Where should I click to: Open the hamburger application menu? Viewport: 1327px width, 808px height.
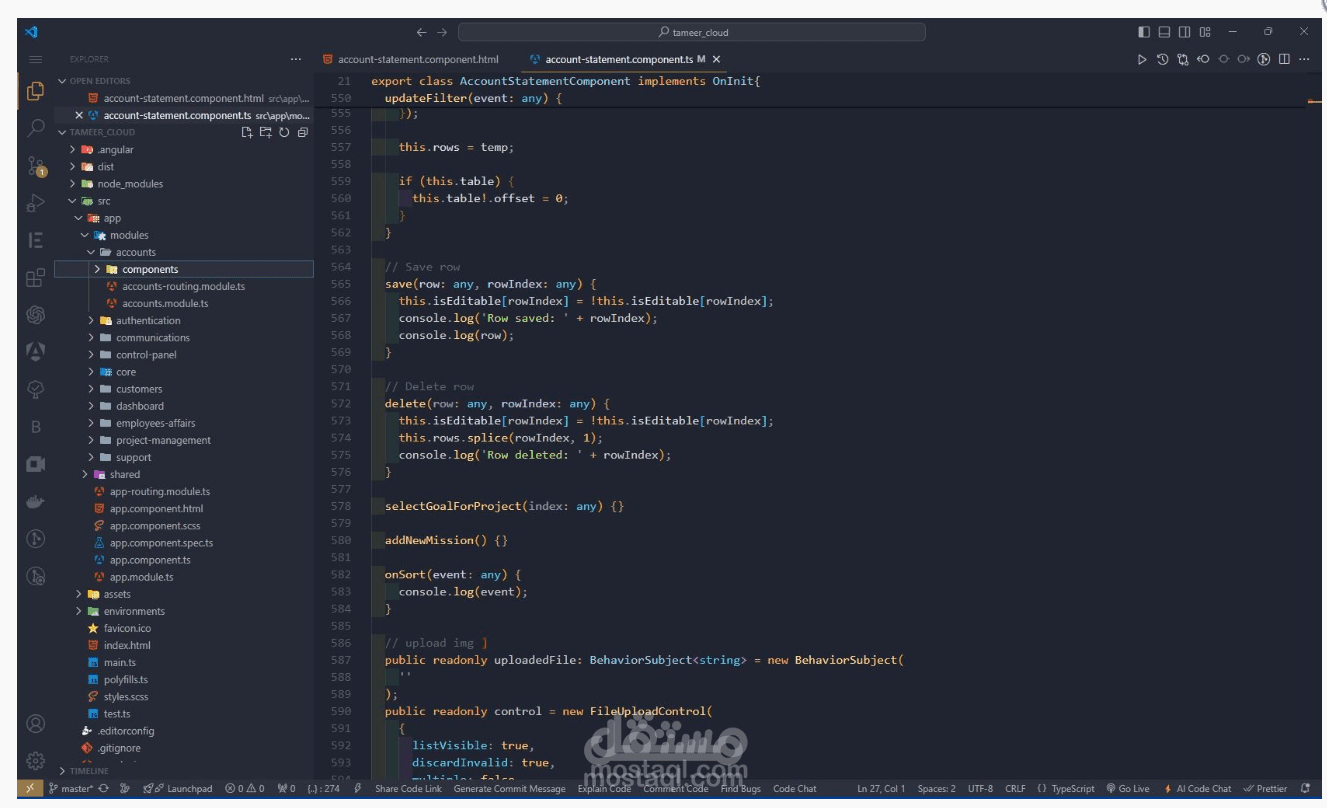[x=35, y=59]
